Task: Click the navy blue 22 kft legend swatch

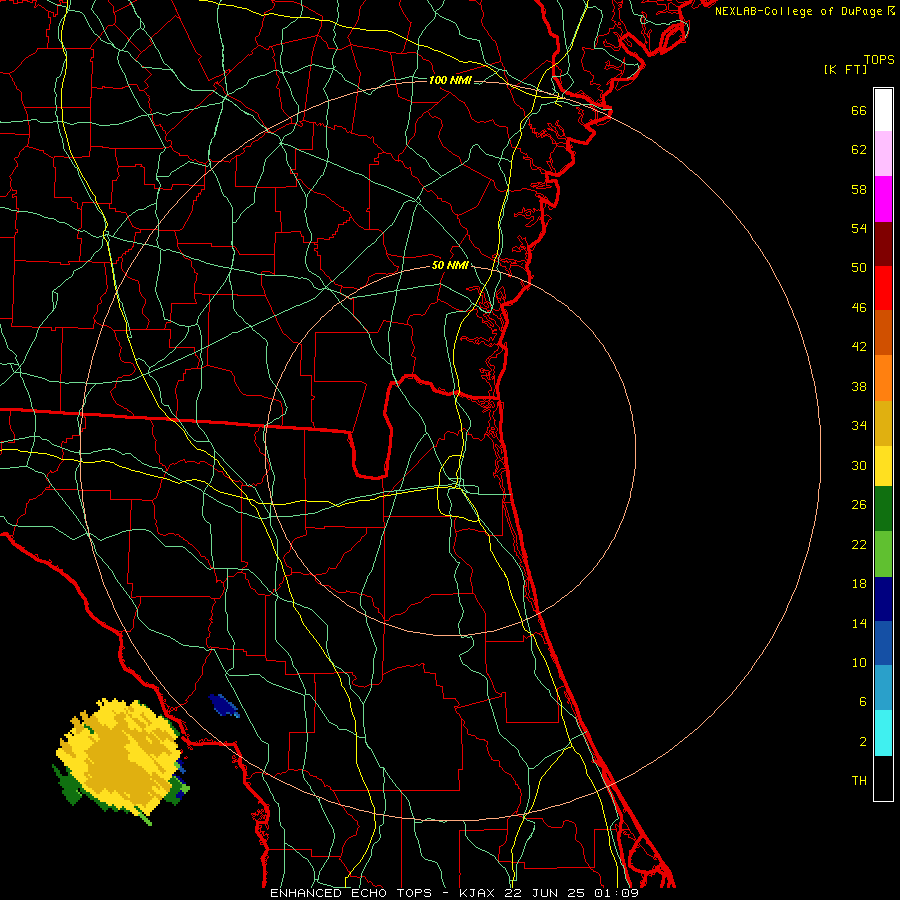Action: click(883, 599)
